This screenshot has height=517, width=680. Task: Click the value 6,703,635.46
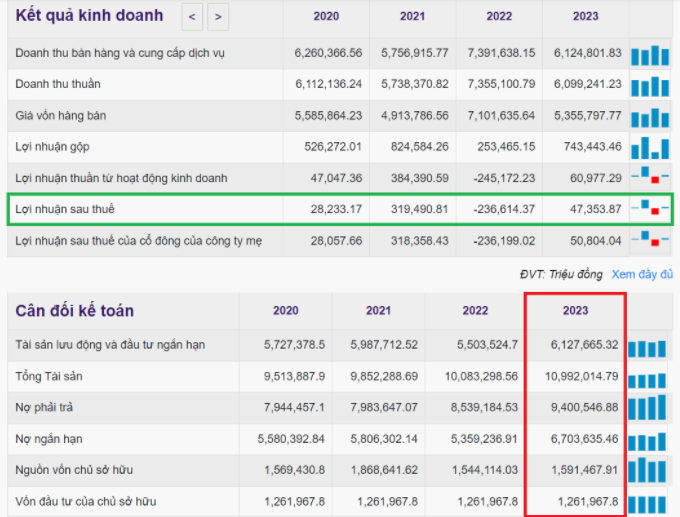tap(585, 439)
